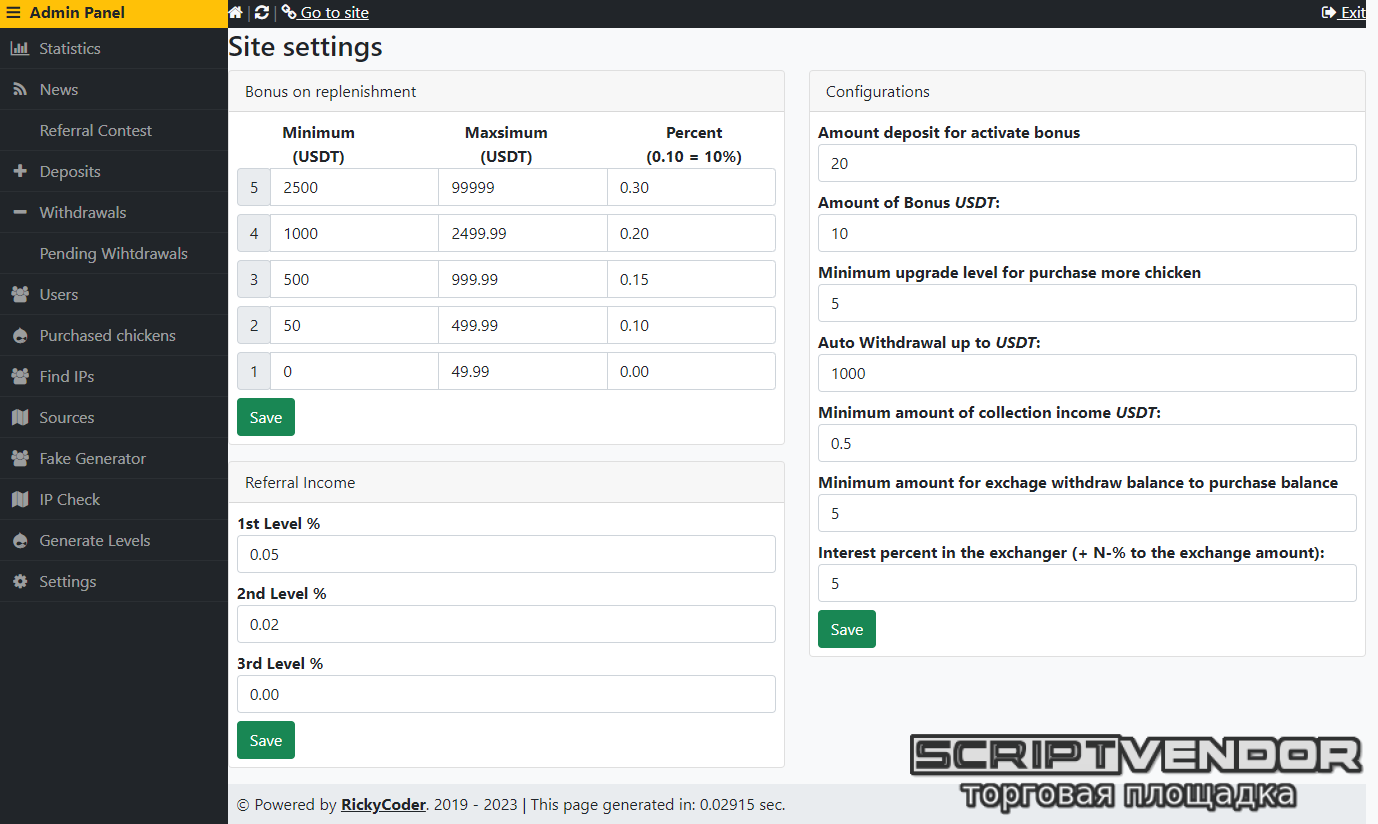Click the plus icon next to Deposits
1378x824 pixels.
click(19, 171)
